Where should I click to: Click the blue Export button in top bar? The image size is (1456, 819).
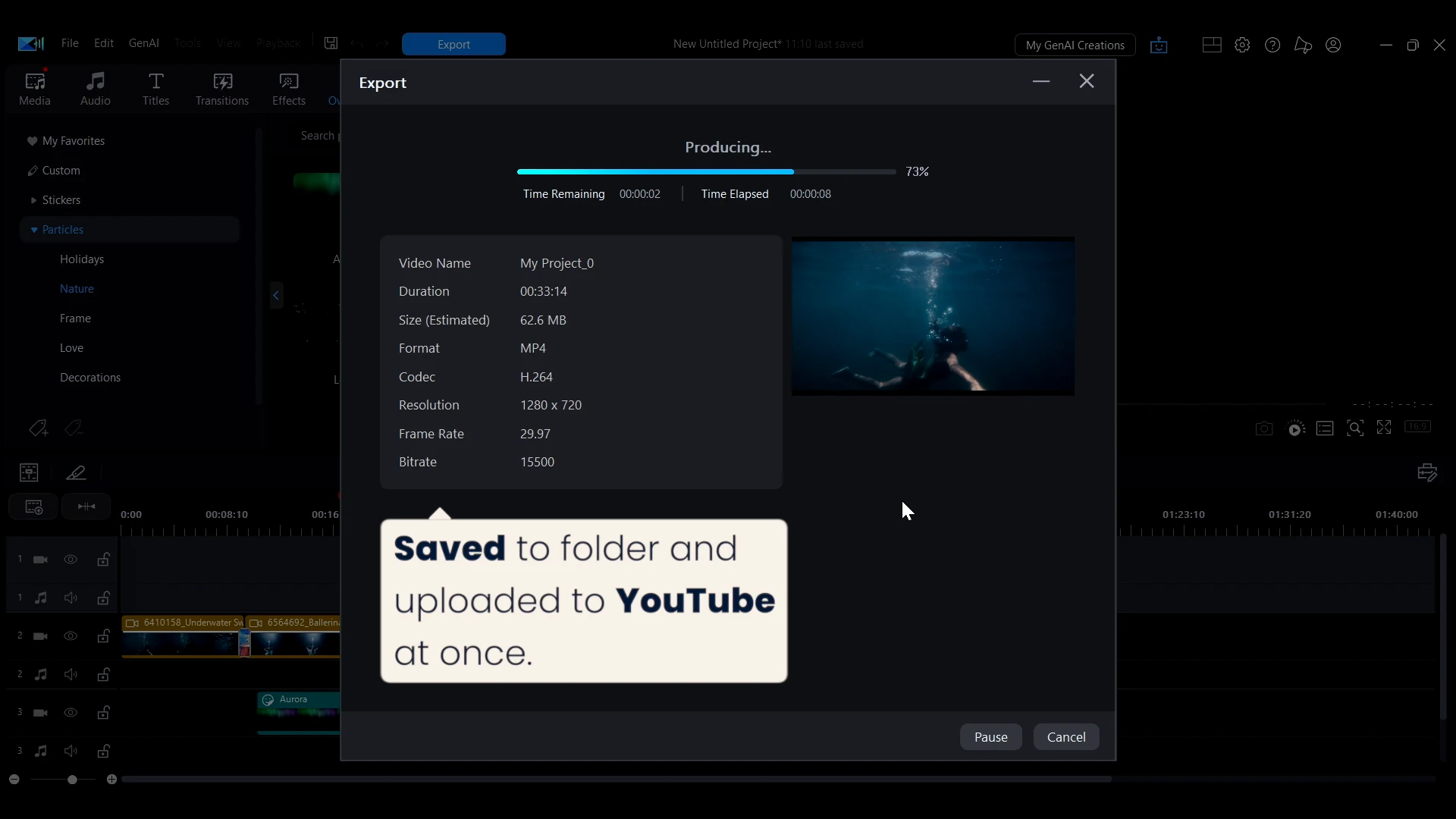click(453, 44)
